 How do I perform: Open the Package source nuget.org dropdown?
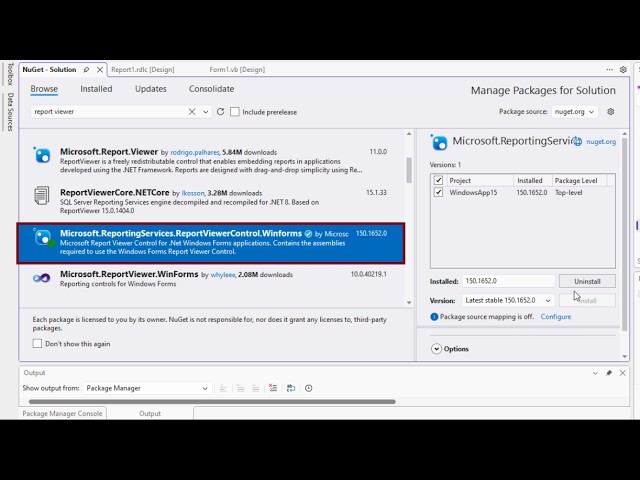(x=575, y=112)
